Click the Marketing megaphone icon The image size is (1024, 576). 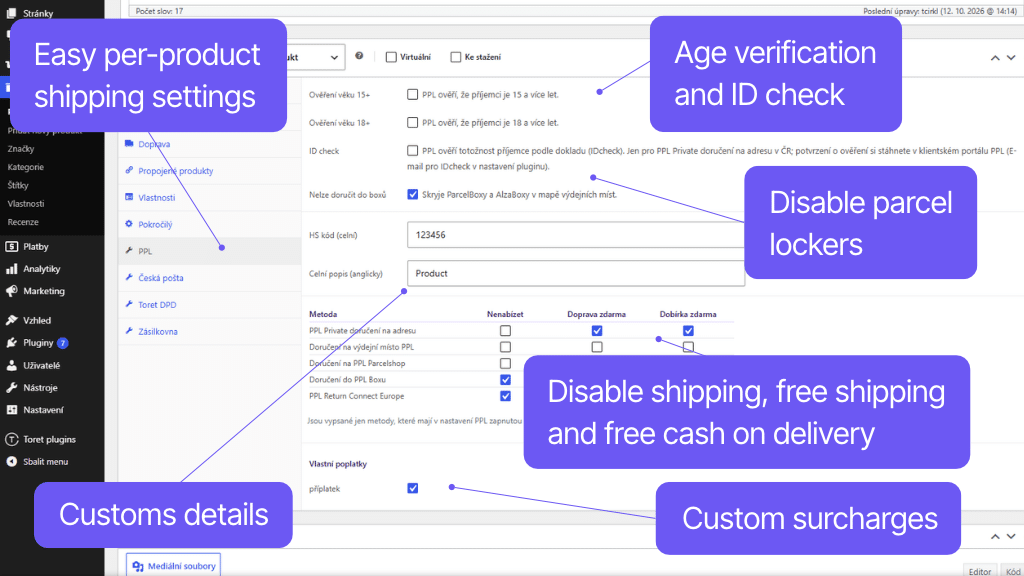click(11, 291)
